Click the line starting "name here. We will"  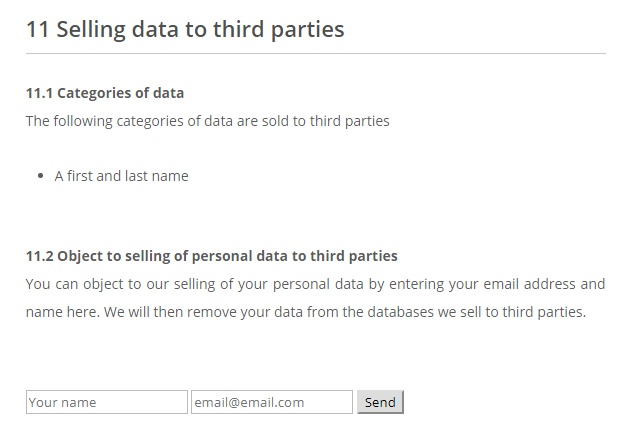306,312
